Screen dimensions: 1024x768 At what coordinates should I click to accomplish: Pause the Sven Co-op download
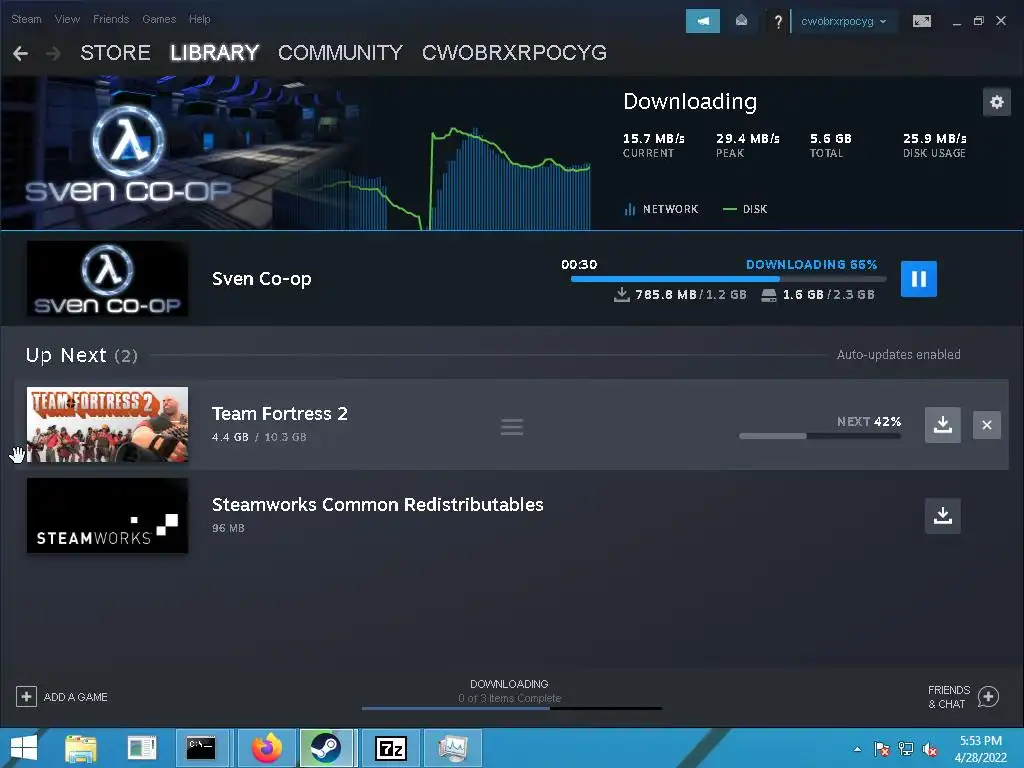(918, 279)
